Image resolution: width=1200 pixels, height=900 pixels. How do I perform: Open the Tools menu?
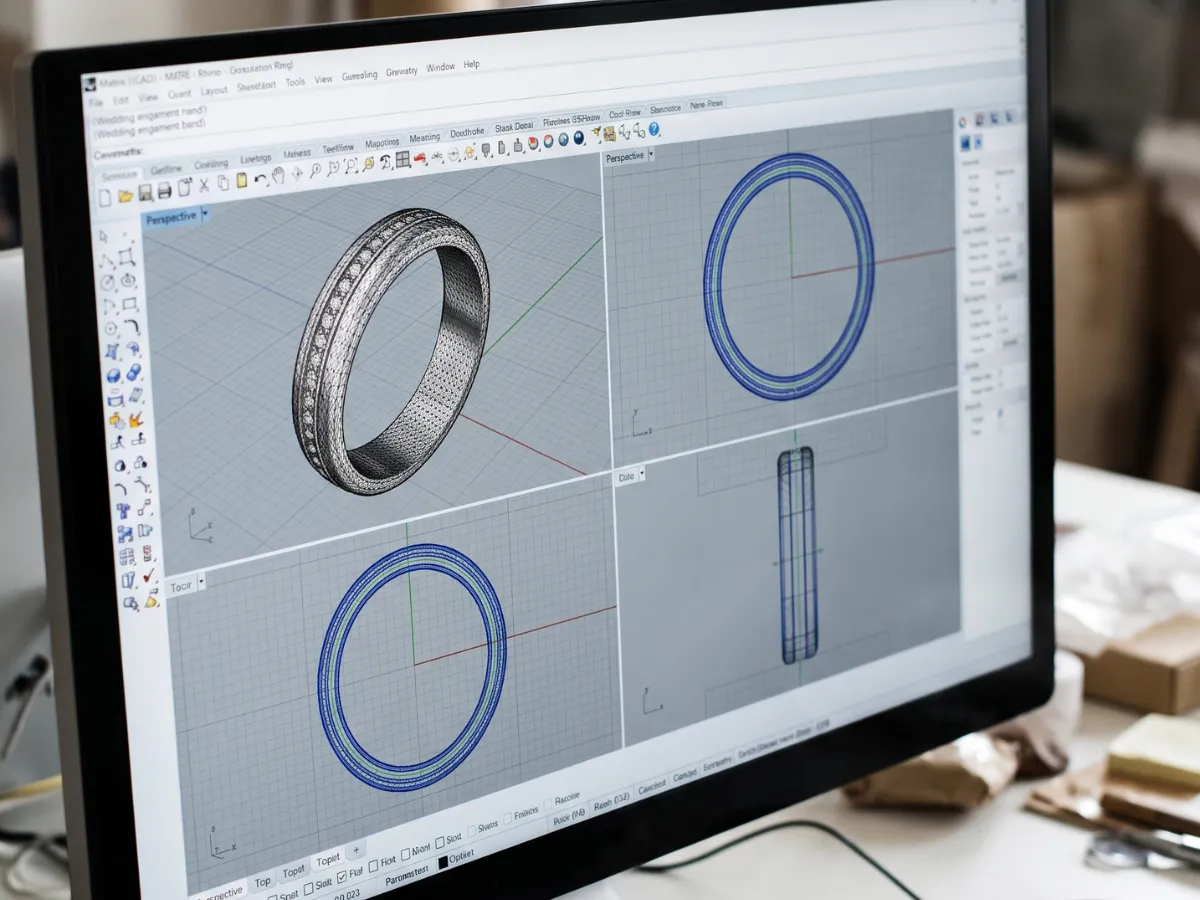pyautogui.click(x=295, y=82)
